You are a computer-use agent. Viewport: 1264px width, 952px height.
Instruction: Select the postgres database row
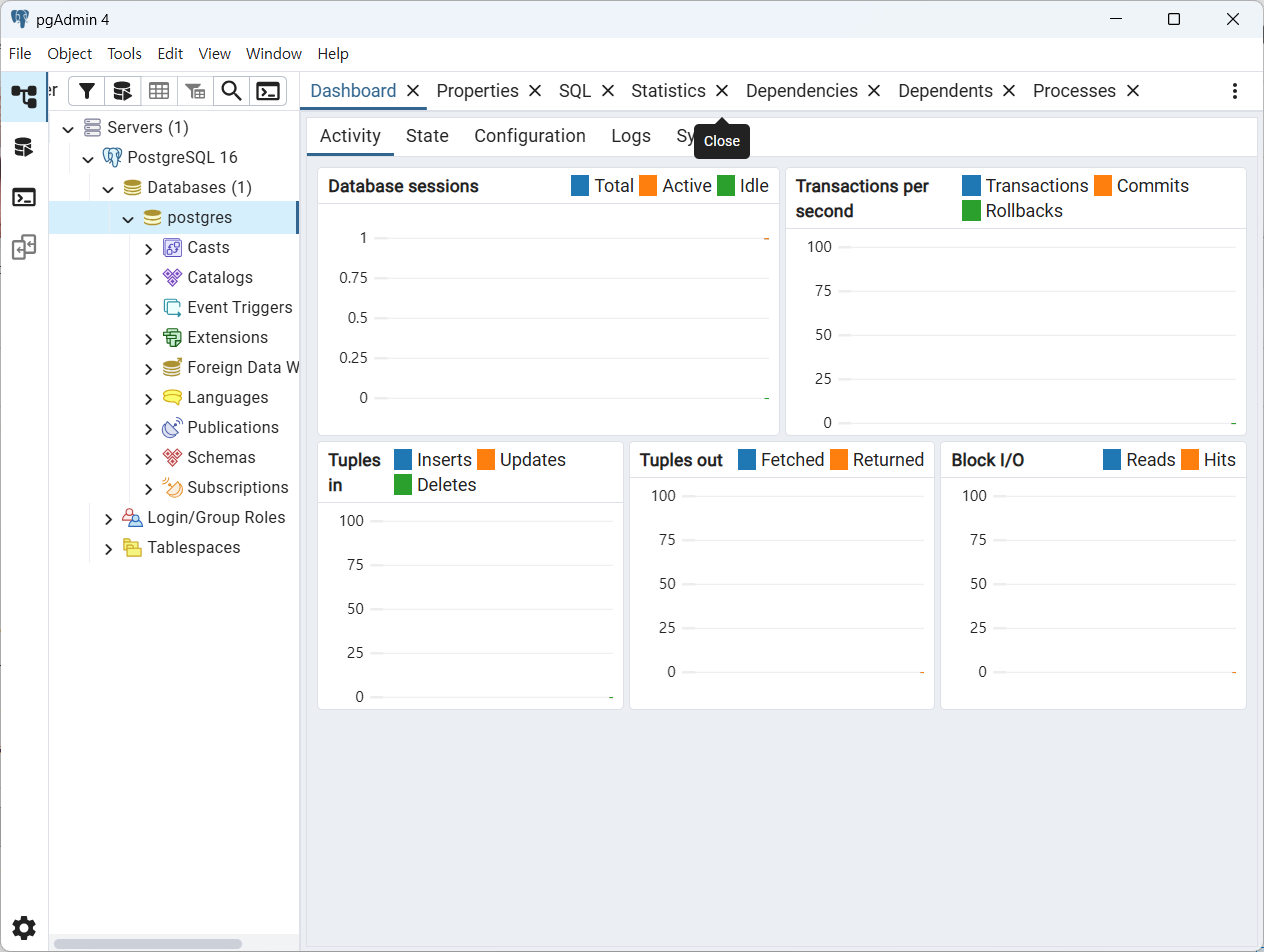[x=173, y=218]
